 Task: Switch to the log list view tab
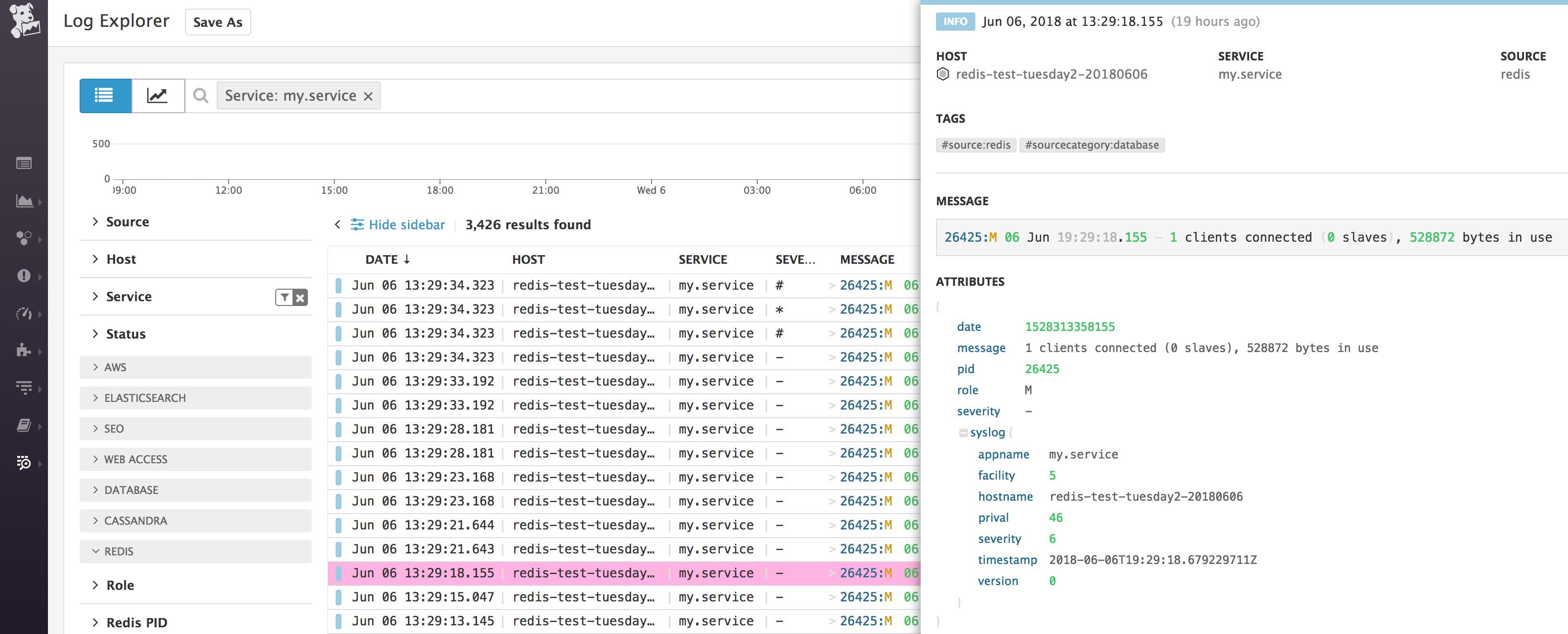105,95
